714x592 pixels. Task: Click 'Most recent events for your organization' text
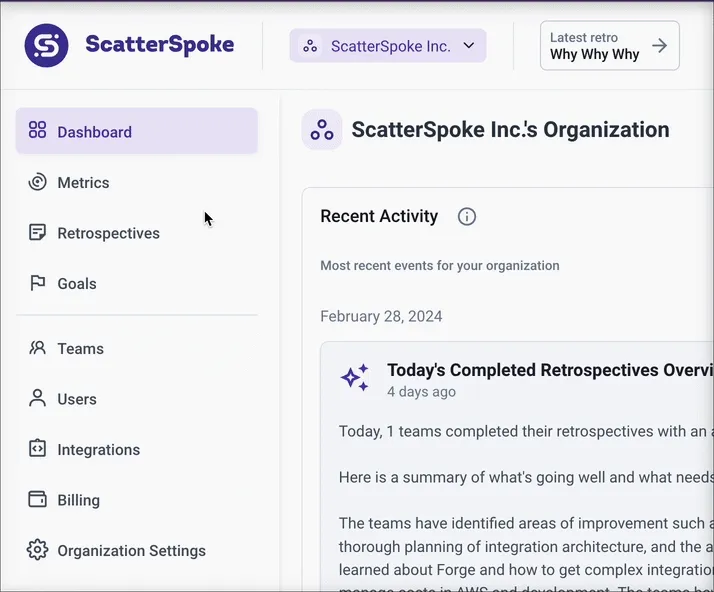click(440, 265)
